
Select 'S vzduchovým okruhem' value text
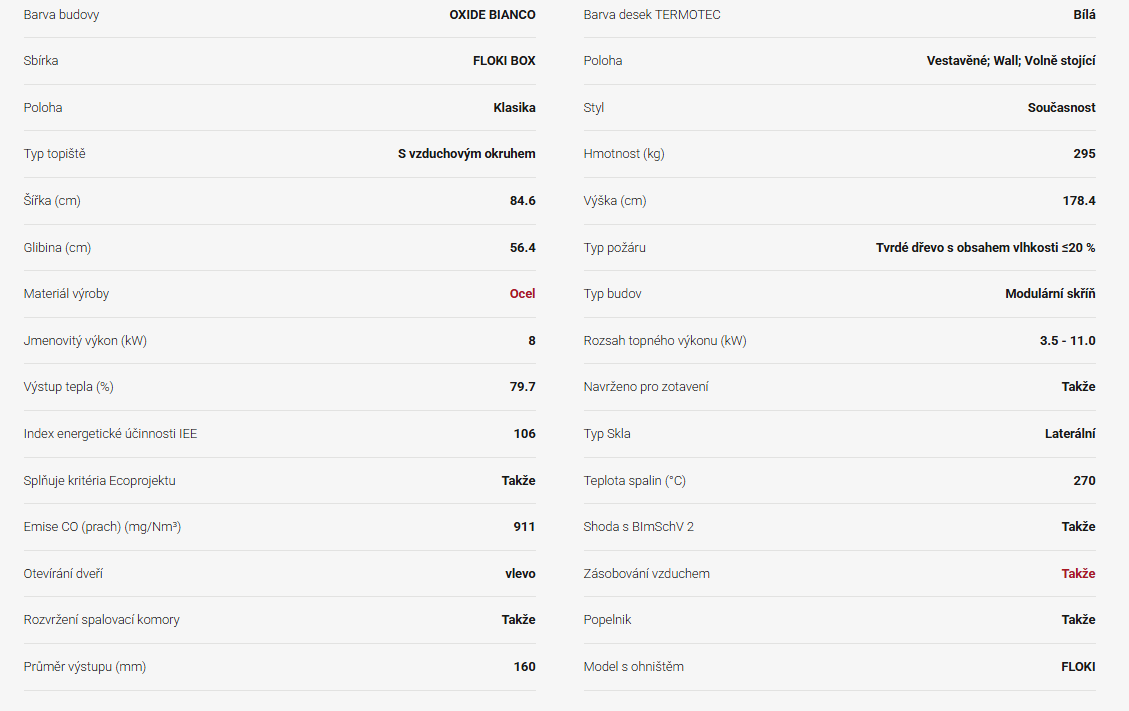click(x=466, y=154)
